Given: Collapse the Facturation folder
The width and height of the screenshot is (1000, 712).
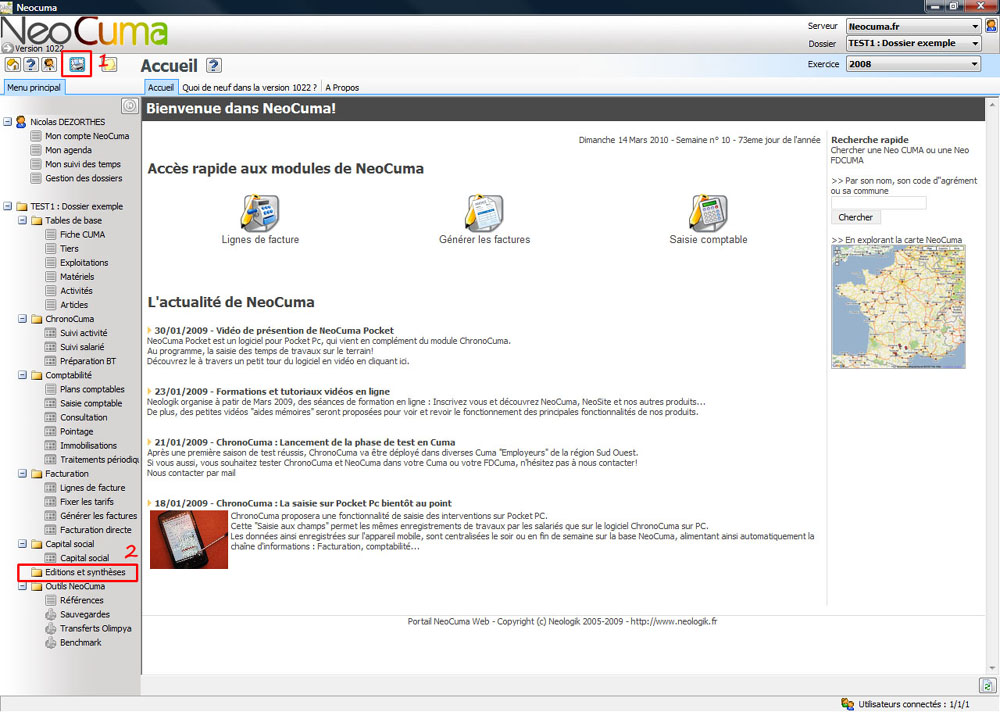Looking at the screenshot, I should tap(22, 473).
